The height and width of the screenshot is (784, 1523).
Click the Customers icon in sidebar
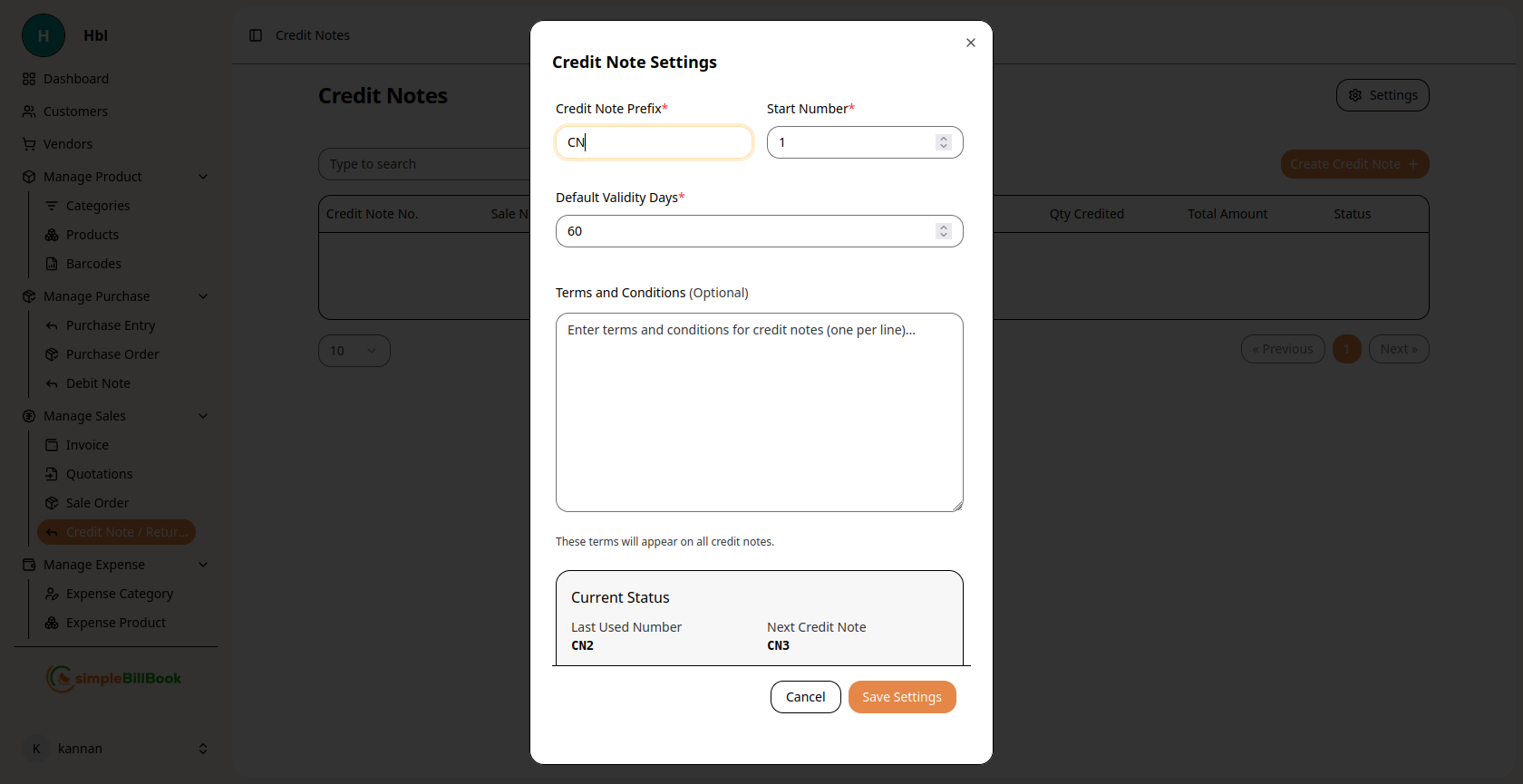click(x=29, y=111)
